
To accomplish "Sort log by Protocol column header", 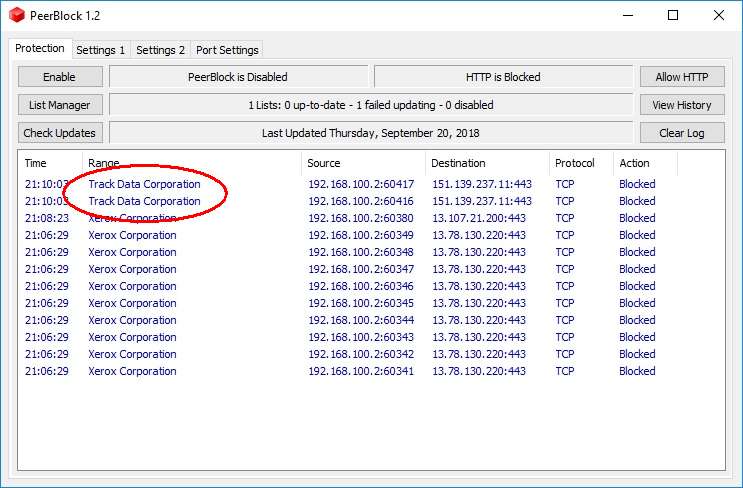I will 581,163.
